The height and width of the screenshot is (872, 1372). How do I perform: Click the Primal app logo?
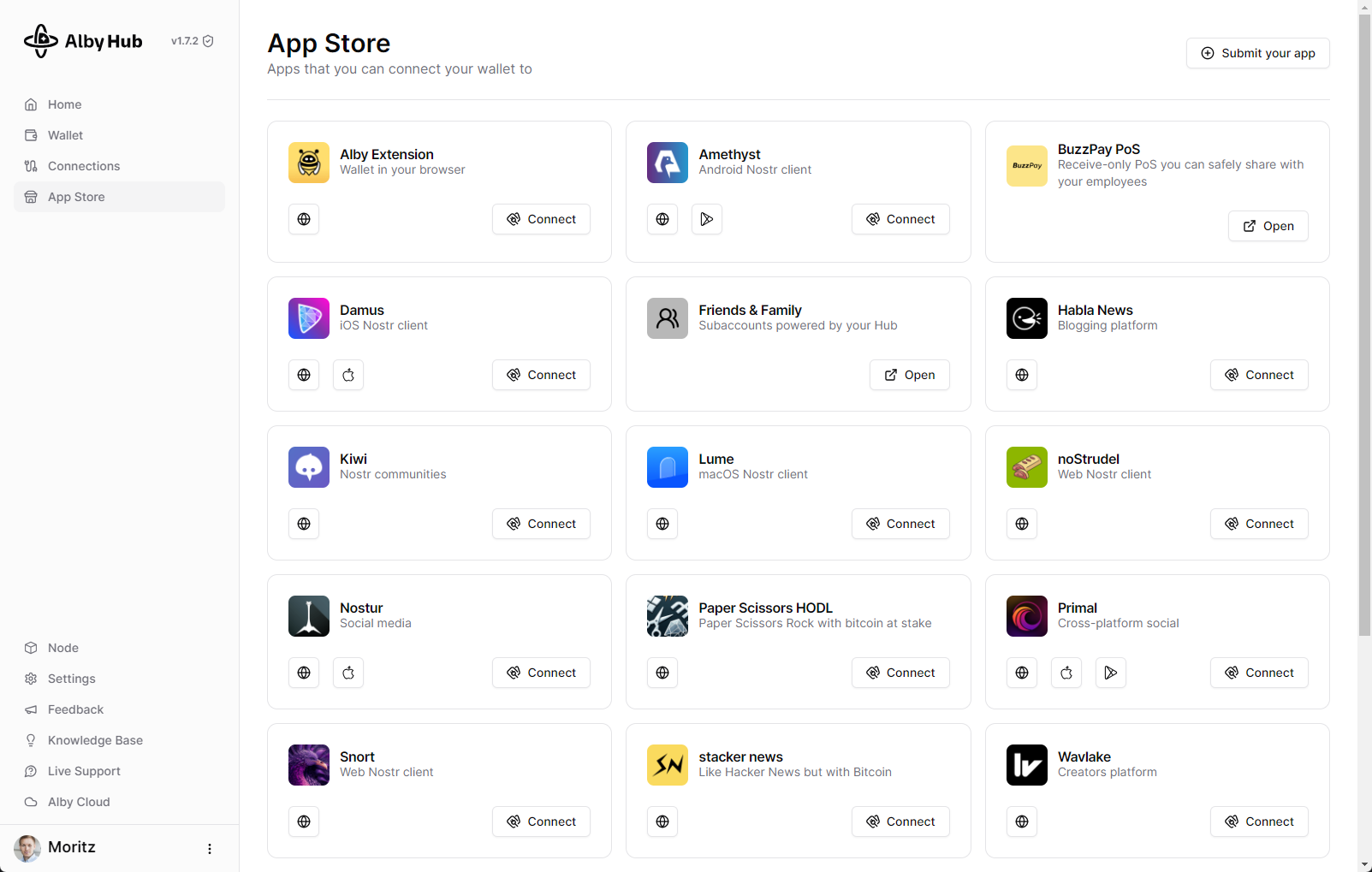[x=1027, y=616]
